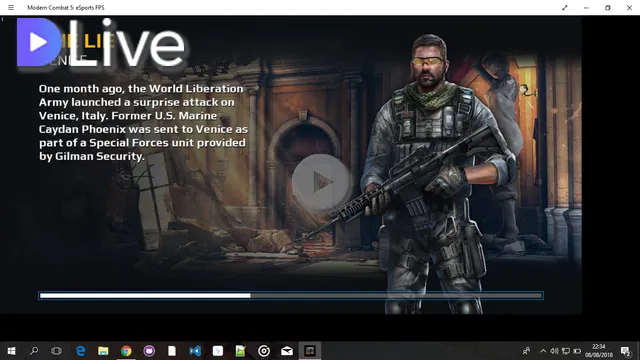Close the Modern Combat 5 window

click(629, 8)
